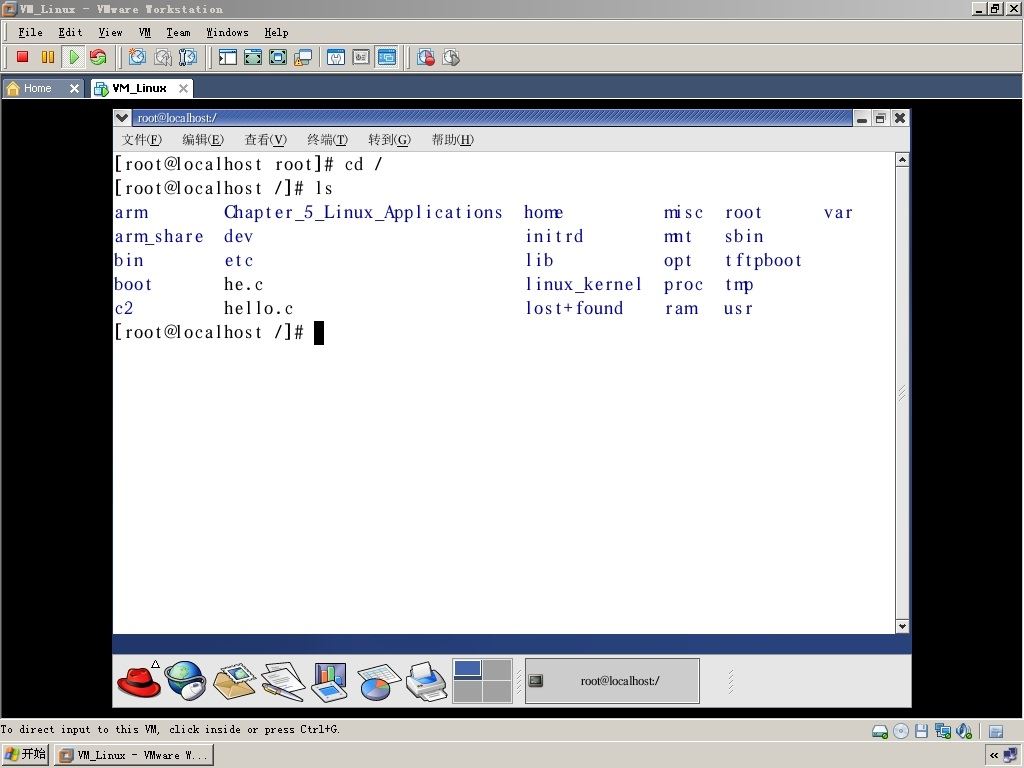Open the VM menu
This screenshot has width=1024, height=768.
(x=145, y=32)
